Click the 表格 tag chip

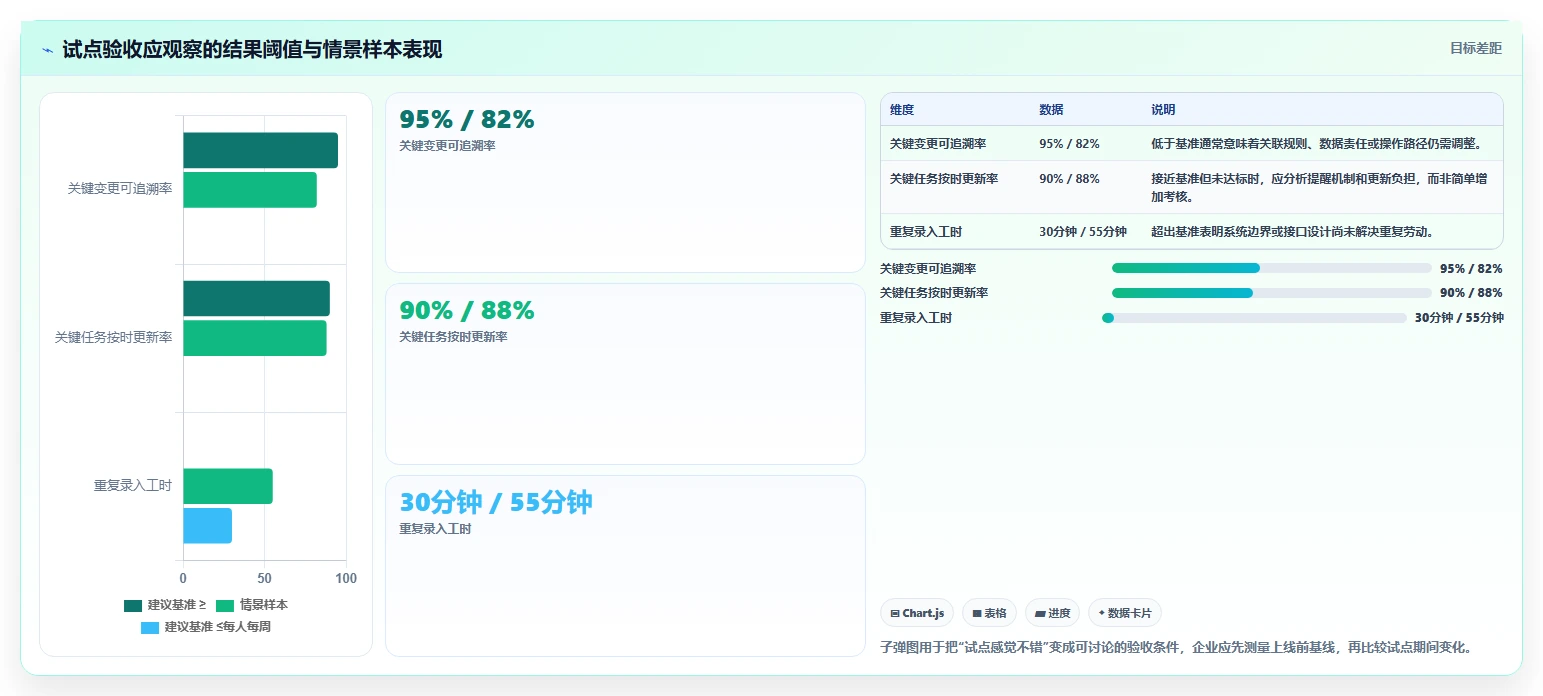click(x=989, y=613)
